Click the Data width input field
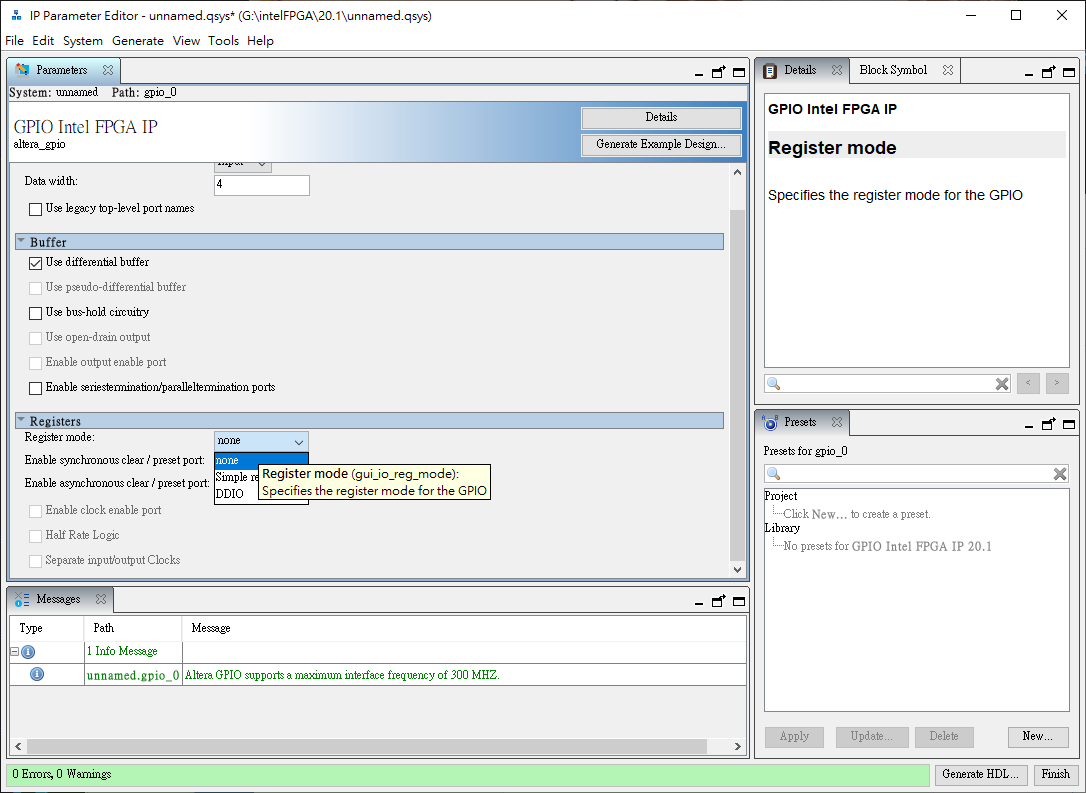The height and width of the screenshot is (793, 1086). (x=261, y=185)
